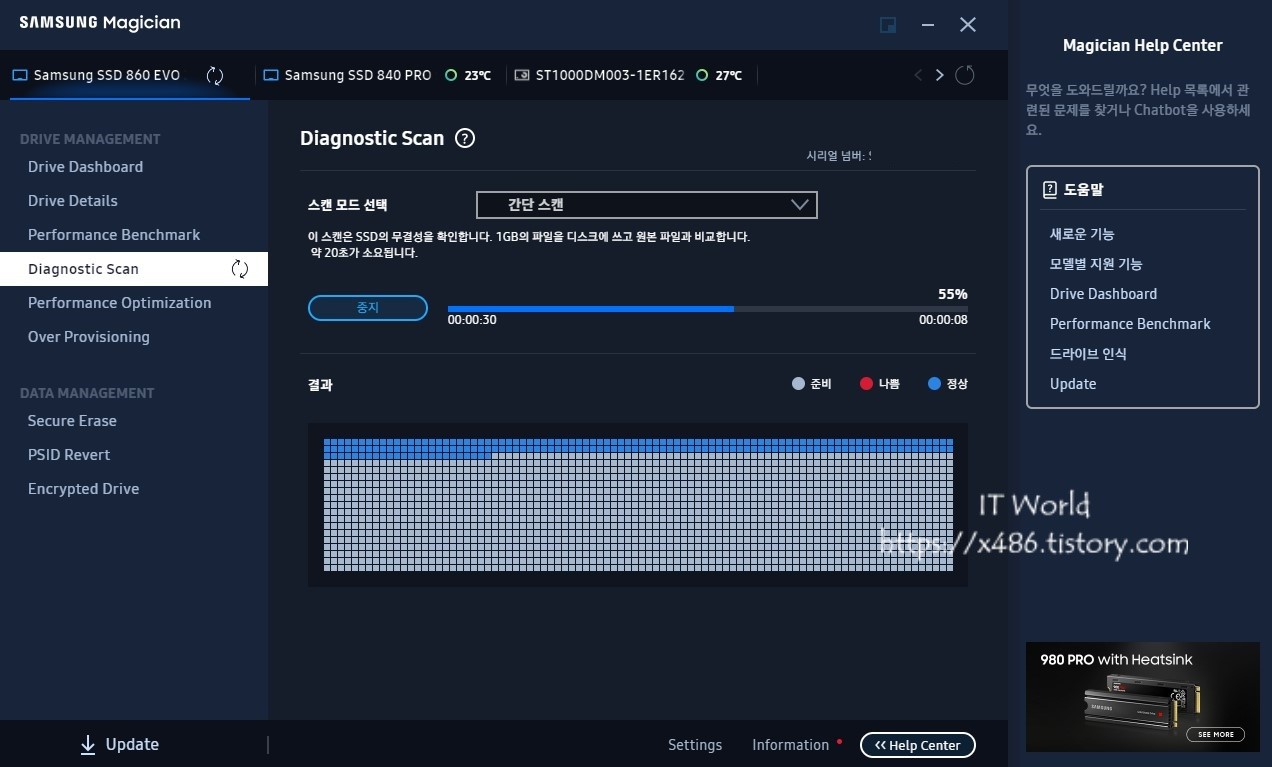Click the spinning scan icon next to Diagnostic Scan

coord(240,268)
